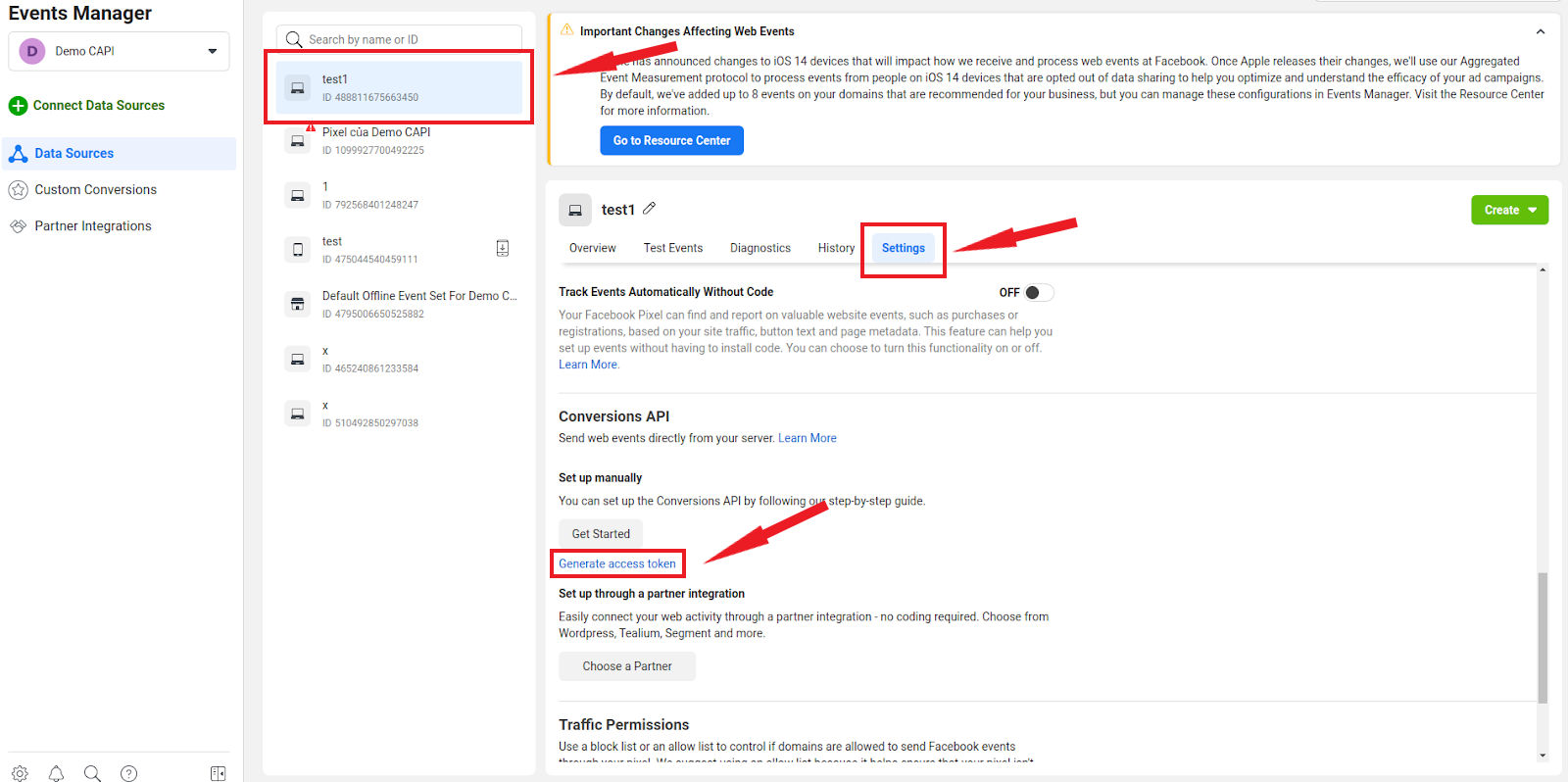
Task: Click the Set up manually subheading
Action: pyautogui.click(x=601, y=478)
